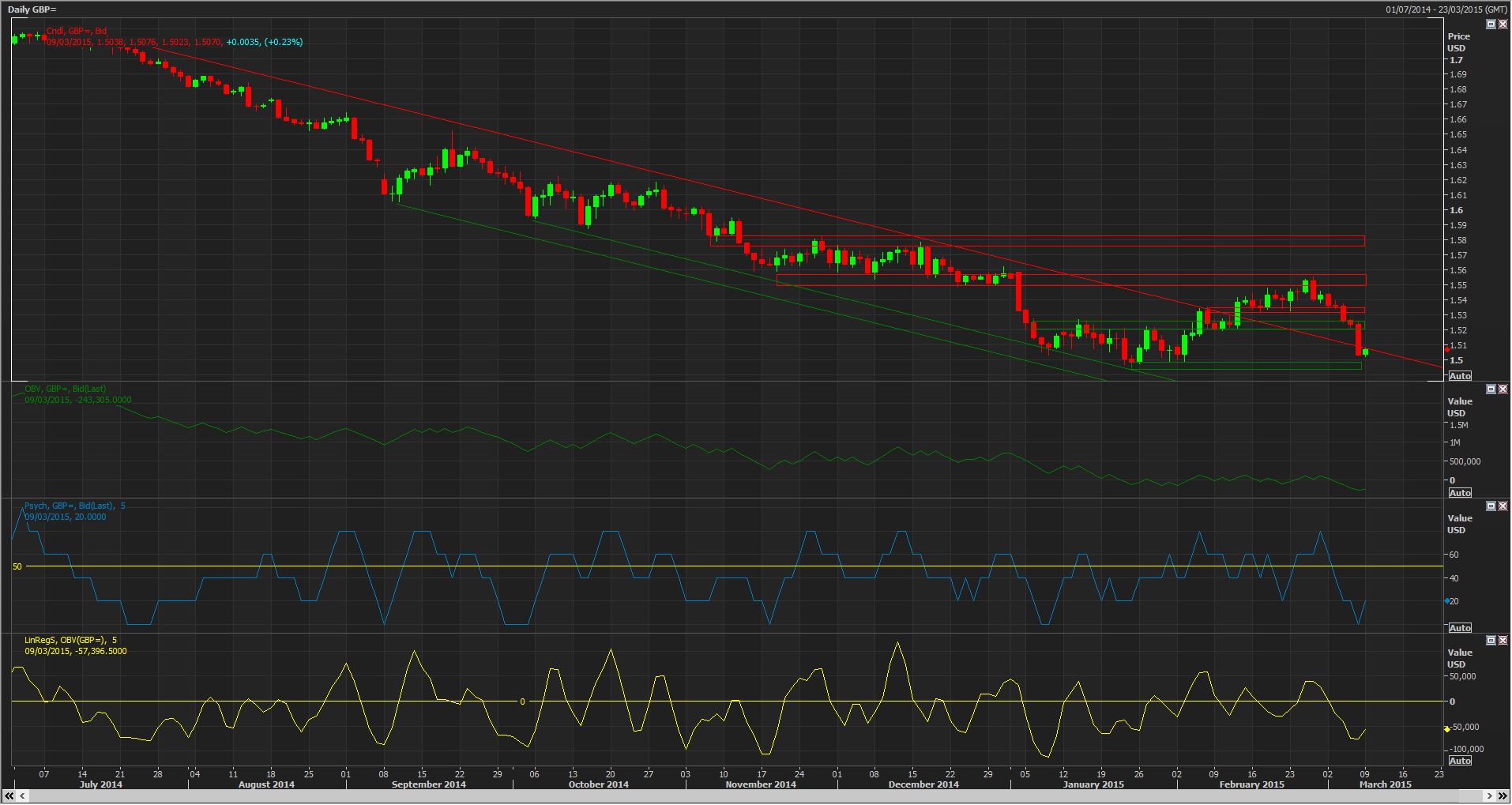
Task: Maximize the price candlestick panel
Action: point(1491,24)
